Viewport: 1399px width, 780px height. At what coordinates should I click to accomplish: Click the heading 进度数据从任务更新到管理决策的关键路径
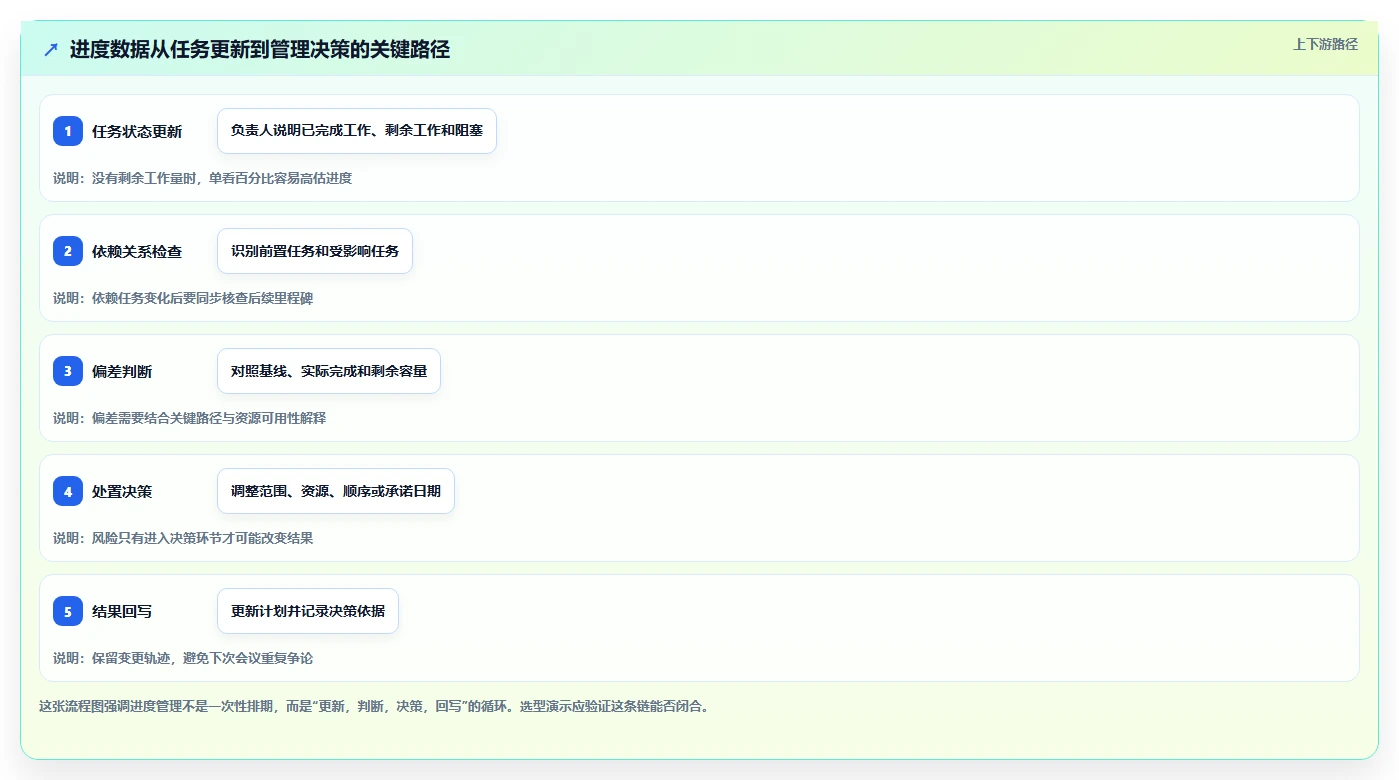tap(260, 50)
